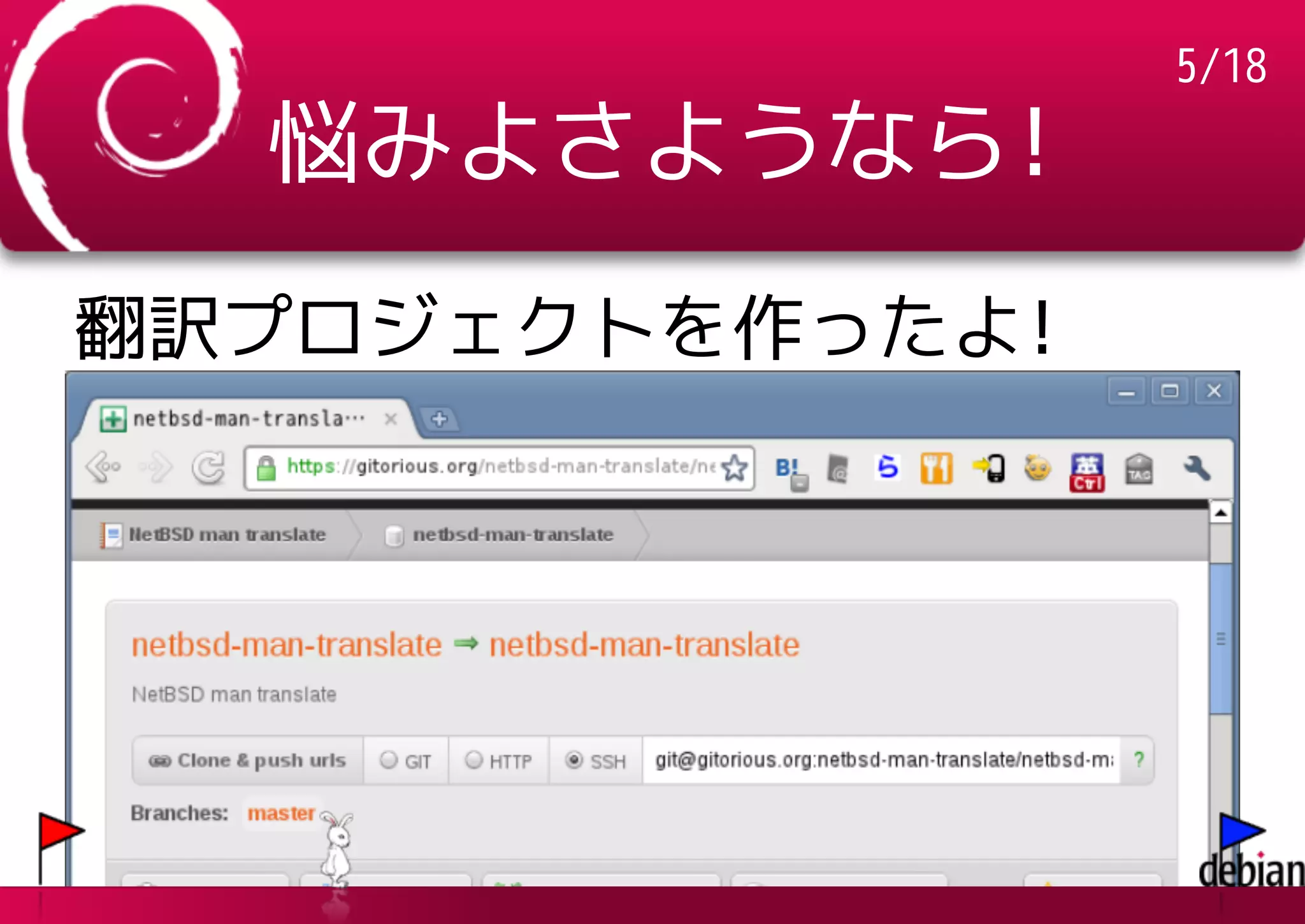Minimize the browser window
The height and width of the screenshot is (924, 1305).
pos(1126,391)
